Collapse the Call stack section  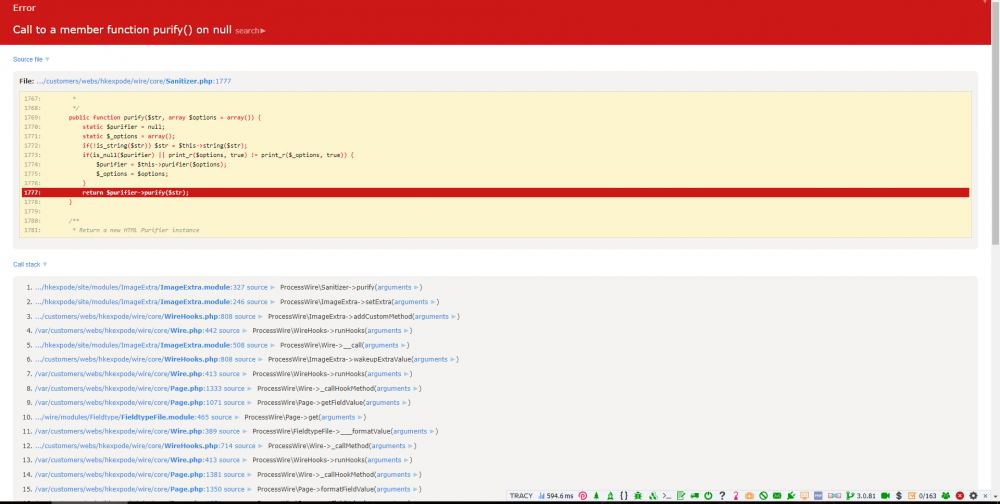point(30,264)
